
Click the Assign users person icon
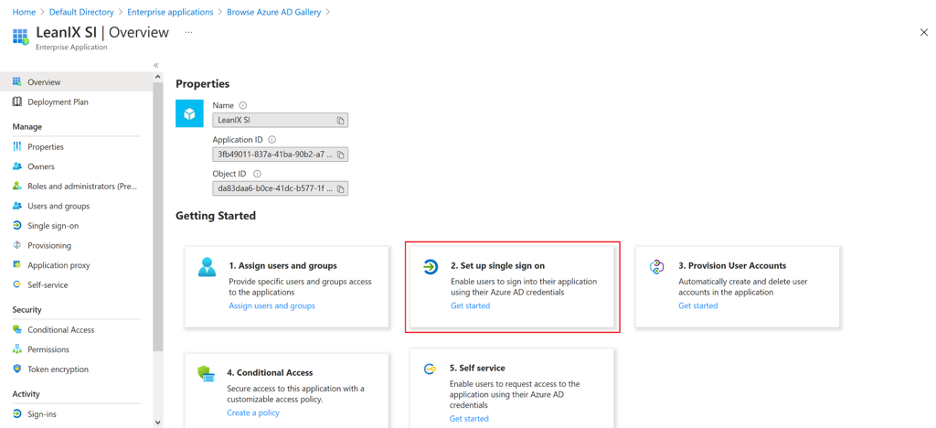pyautogui.click(x=207, y=267)
